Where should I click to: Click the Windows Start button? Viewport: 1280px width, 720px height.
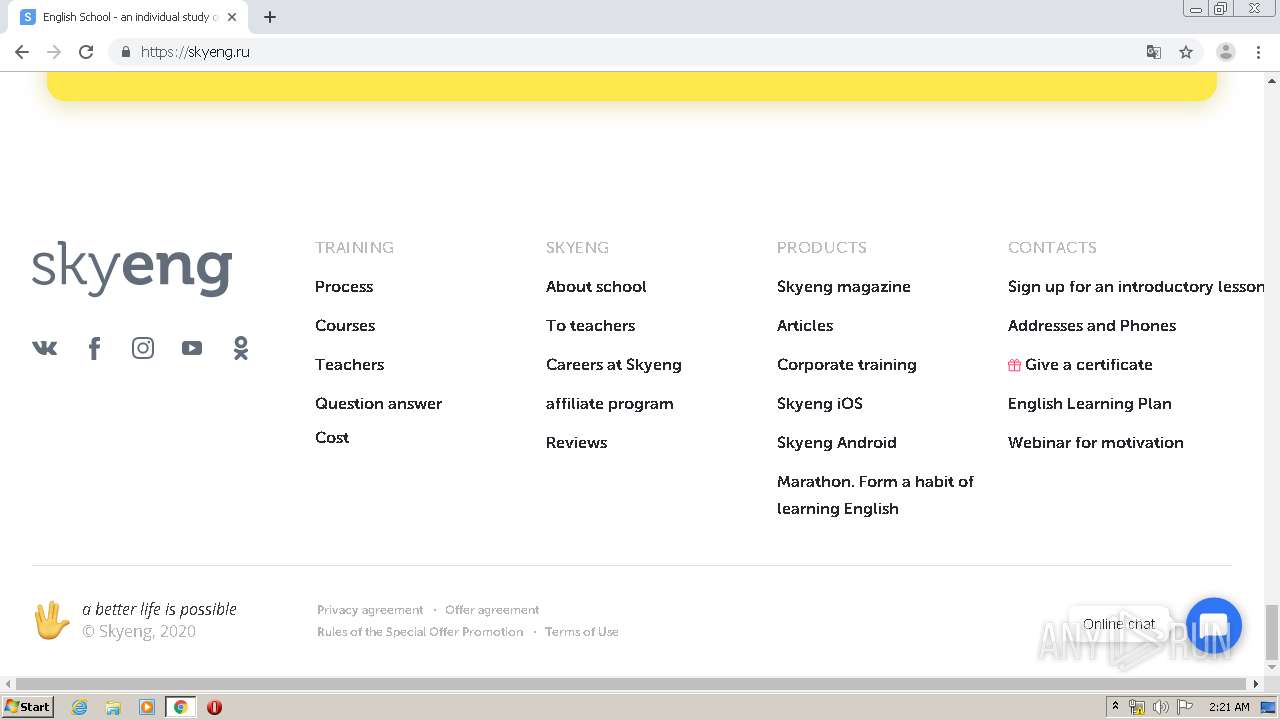coord(27,707)
